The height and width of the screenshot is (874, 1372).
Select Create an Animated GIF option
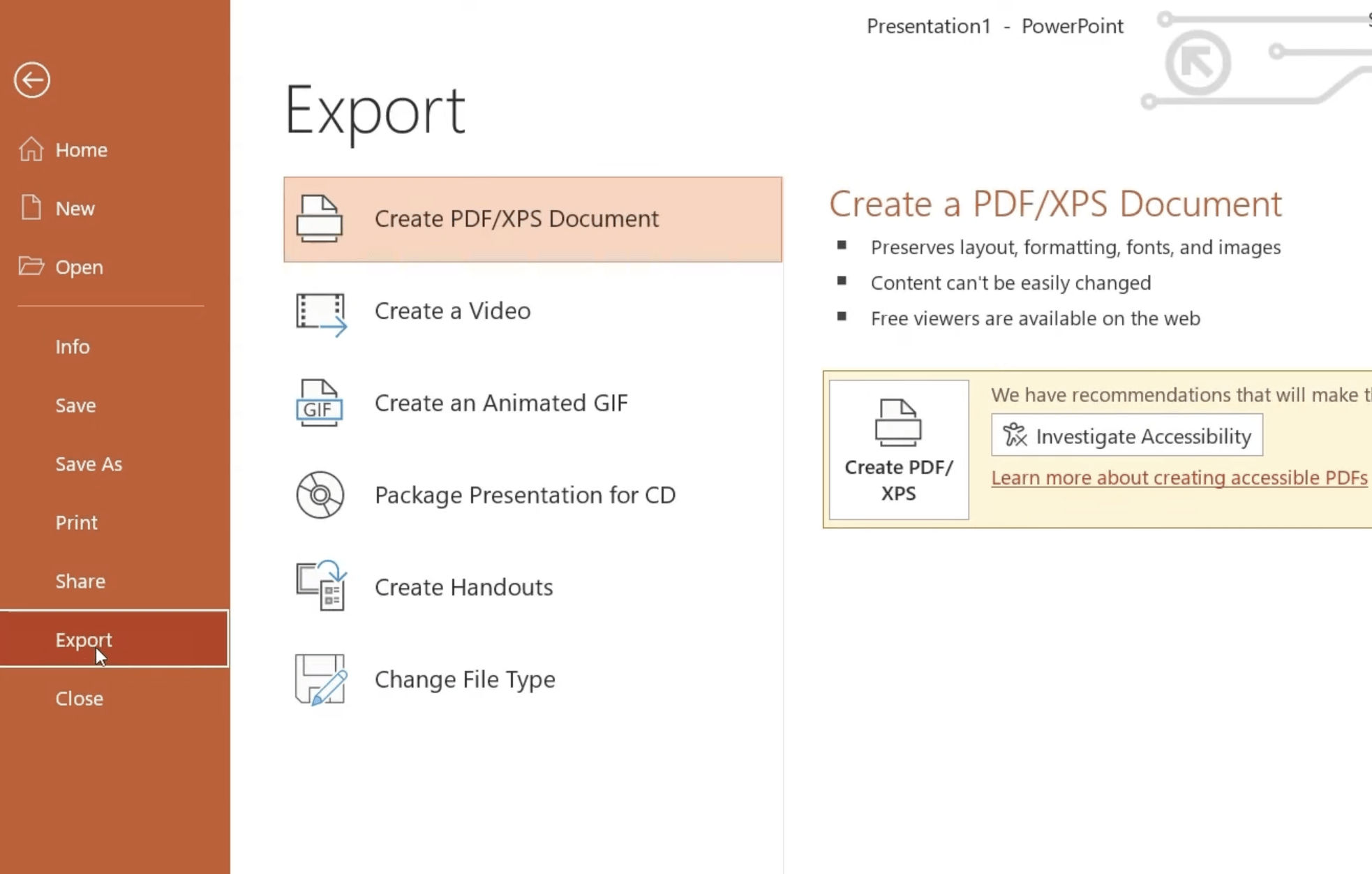pos(532,403)
